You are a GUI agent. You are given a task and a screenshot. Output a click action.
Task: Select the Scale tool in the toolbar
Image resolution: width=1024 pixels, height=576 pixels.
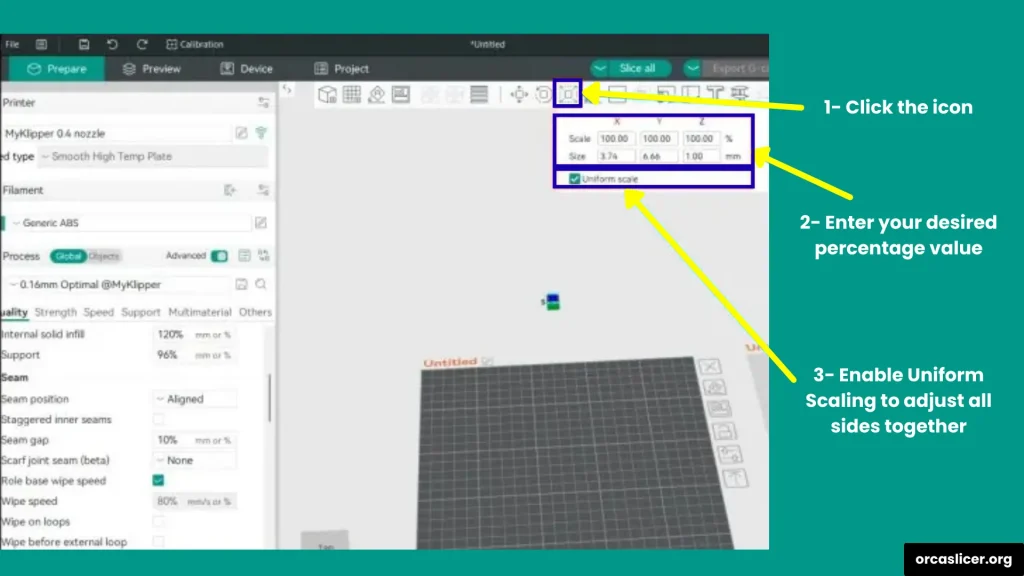(x=568, y=94)
